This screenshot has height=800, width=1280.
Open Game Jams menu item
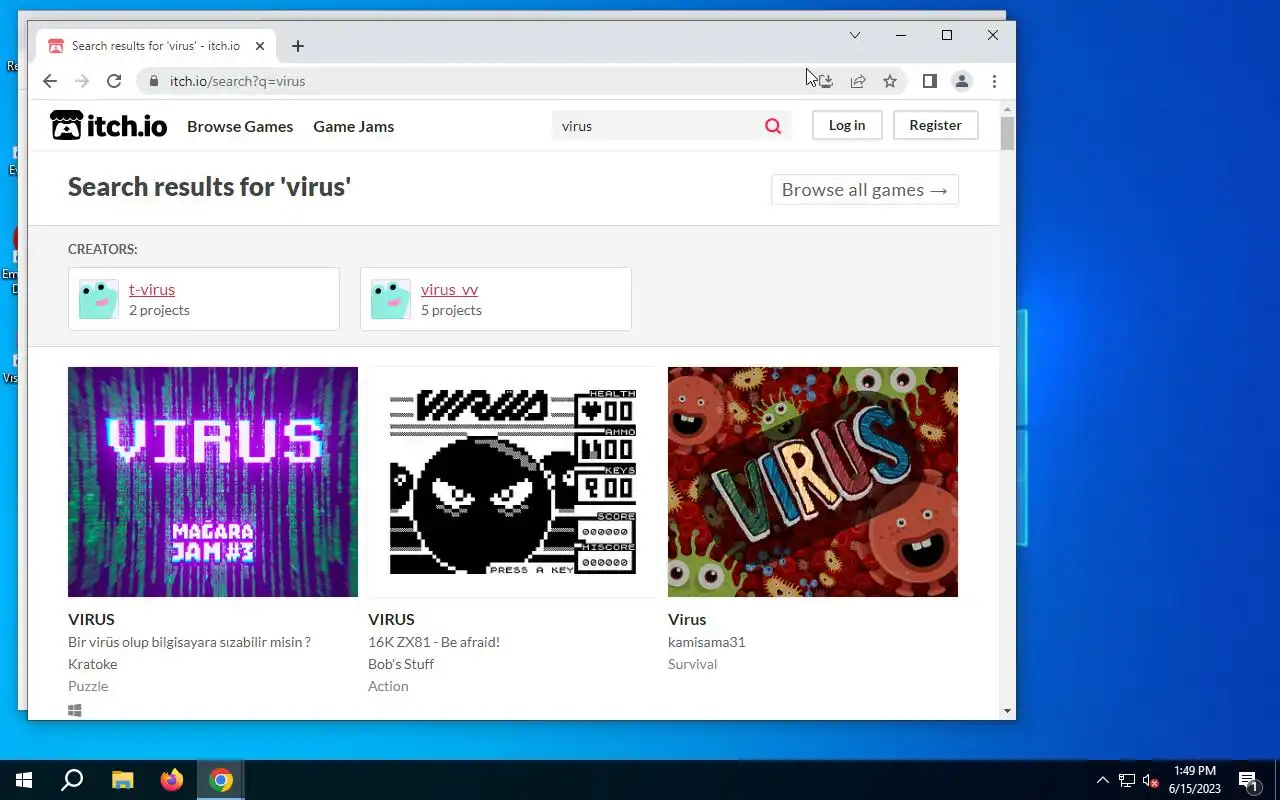click(354, 126)
